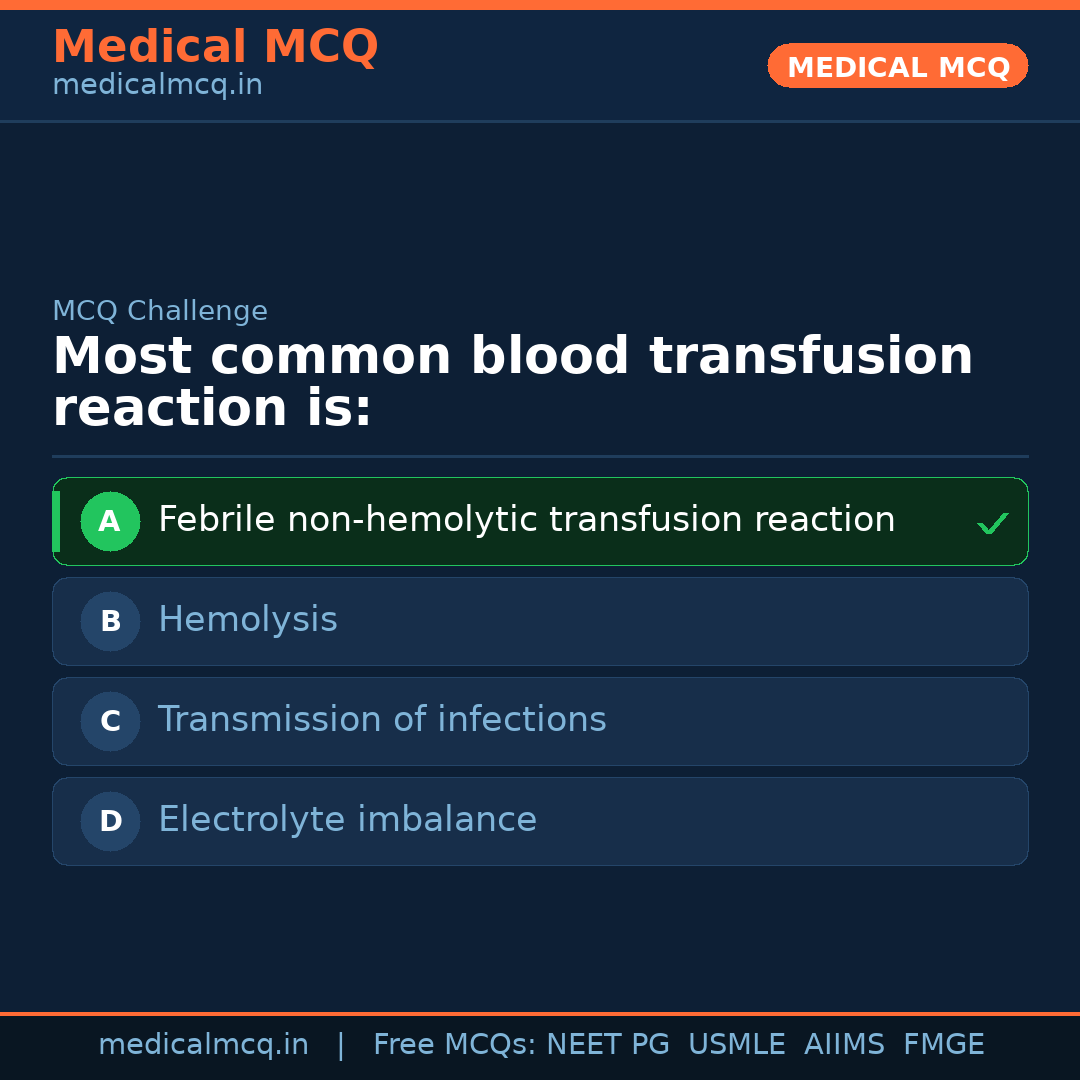1080x1080 pixels.
Task: Click the orange MEDICAL MCQ badge
Action: [897, 66]
